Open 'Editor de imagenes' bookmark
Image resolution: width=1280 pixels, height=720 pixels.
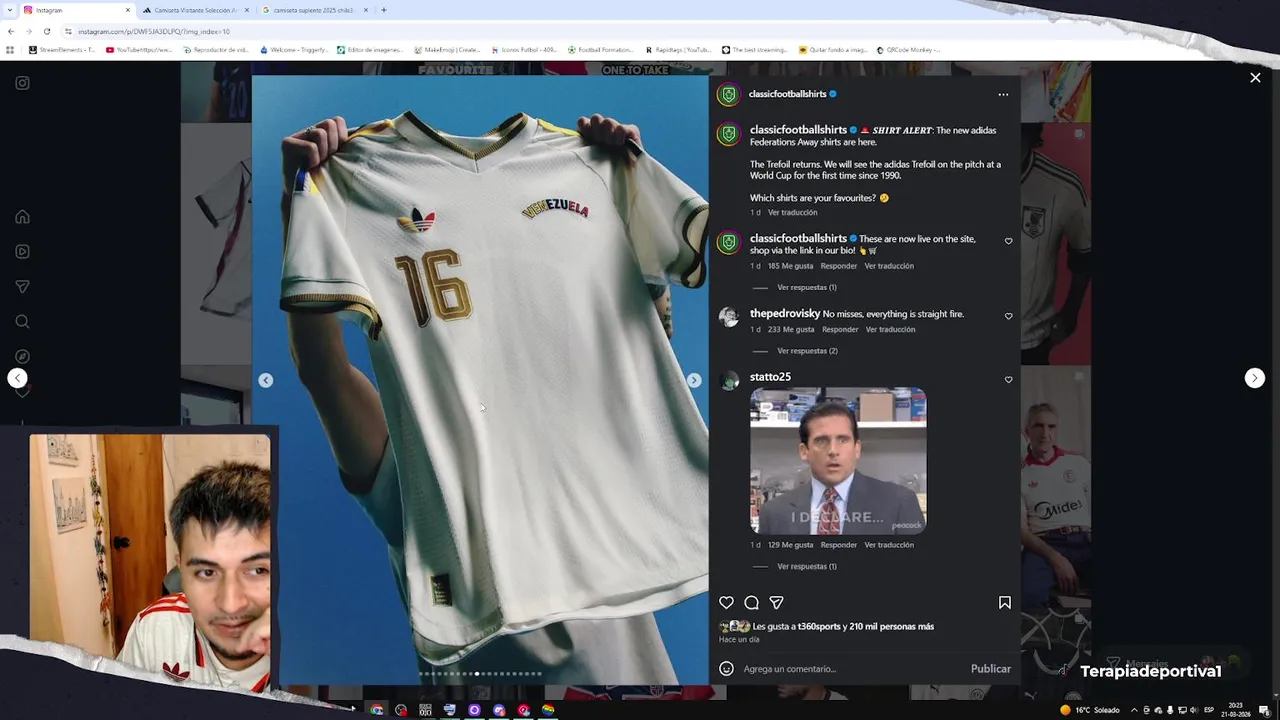(x=369, y=49)
